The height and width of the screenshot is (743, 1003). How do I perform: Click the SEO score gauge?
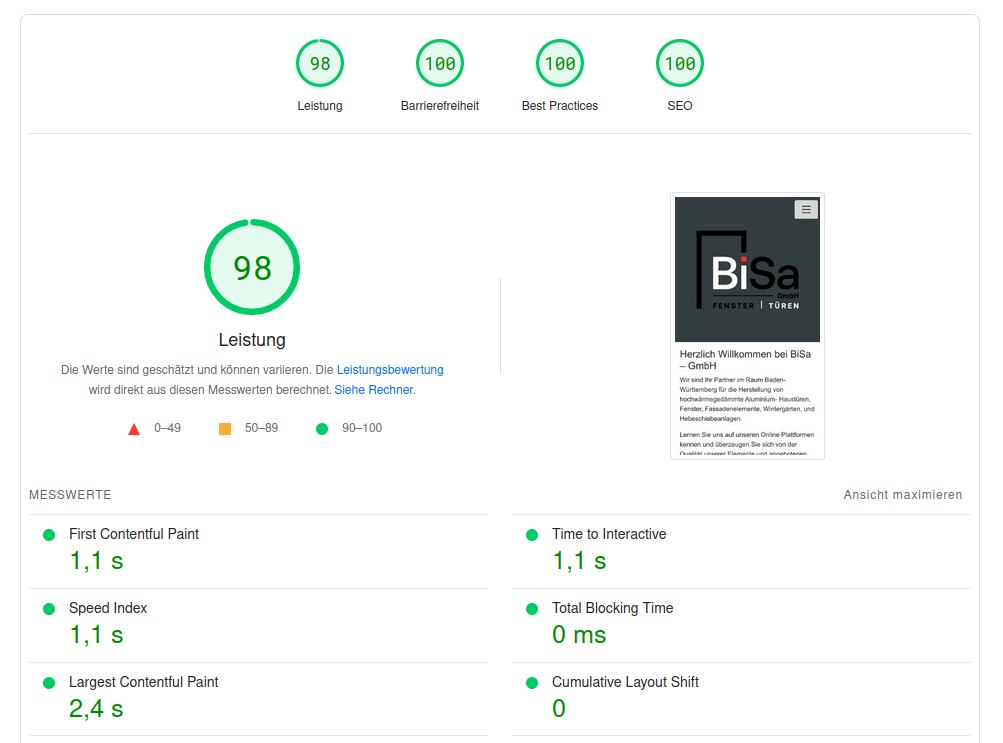pos(680,64)
